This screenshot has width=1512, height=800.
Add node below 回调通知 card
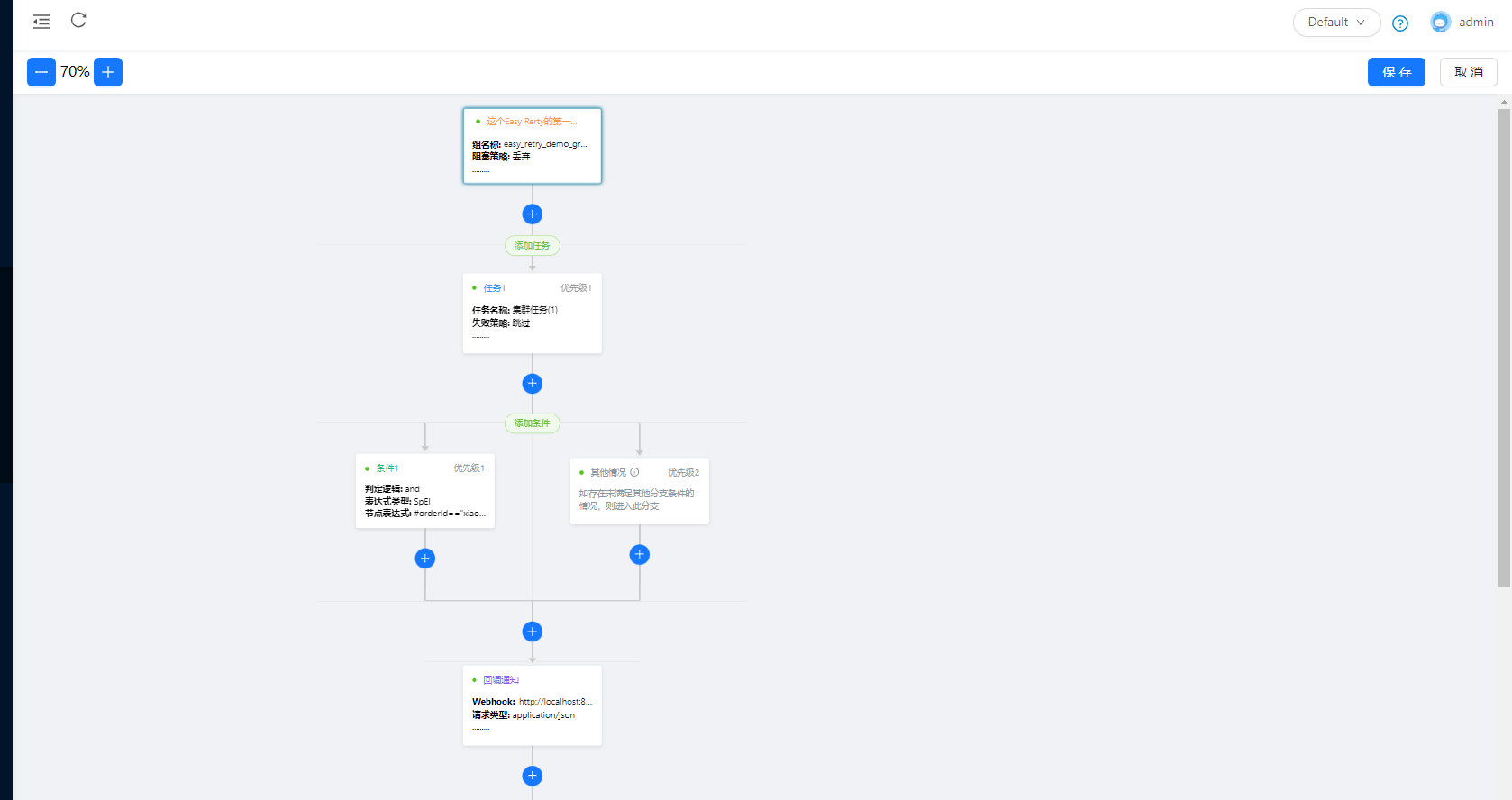(x=533, y=776)
